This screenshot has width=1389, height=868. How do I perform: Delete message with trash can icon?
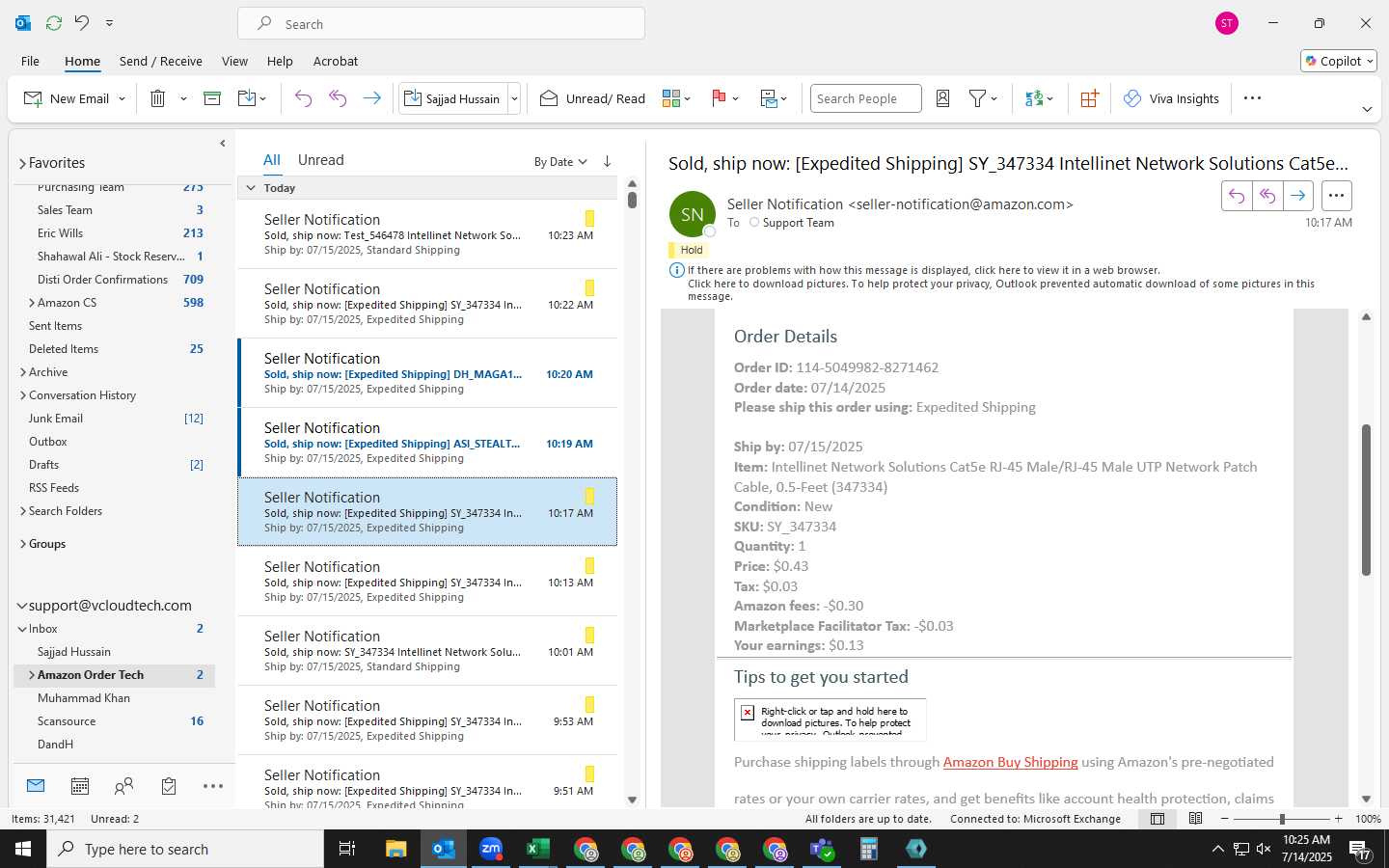click(158, 98)
